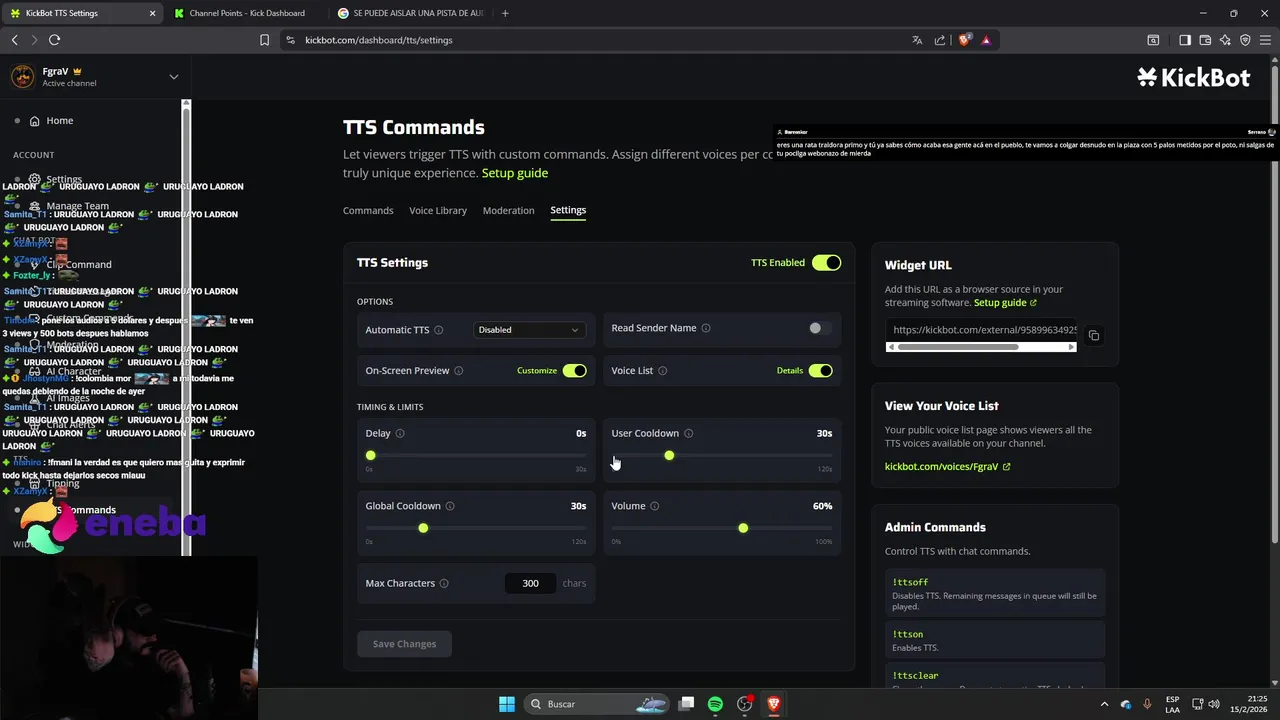Click Customize next to On-Screen Preview

(537, 371)
